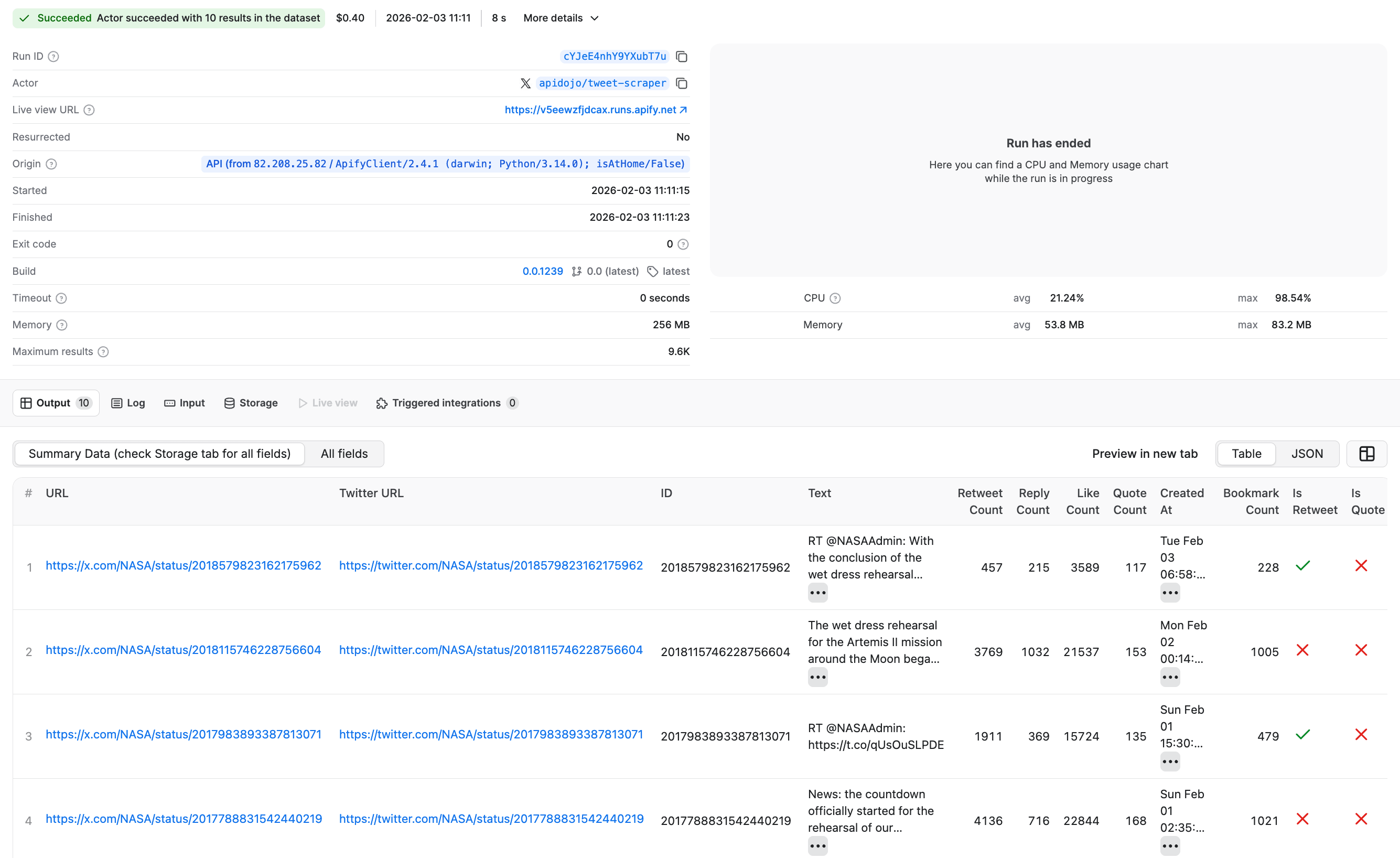Expand Created At value in row two

1170,677
